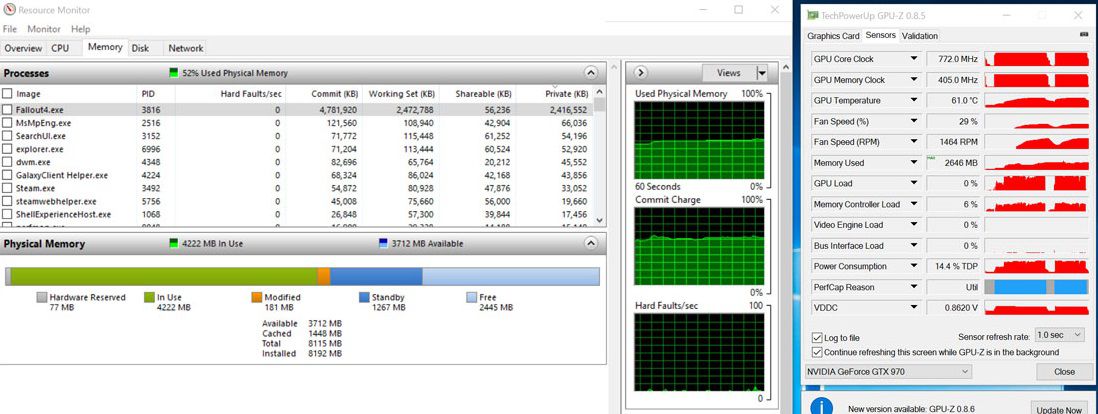Open the Views dropdown arrow
Screen dimensions: 1098x414
762,73
